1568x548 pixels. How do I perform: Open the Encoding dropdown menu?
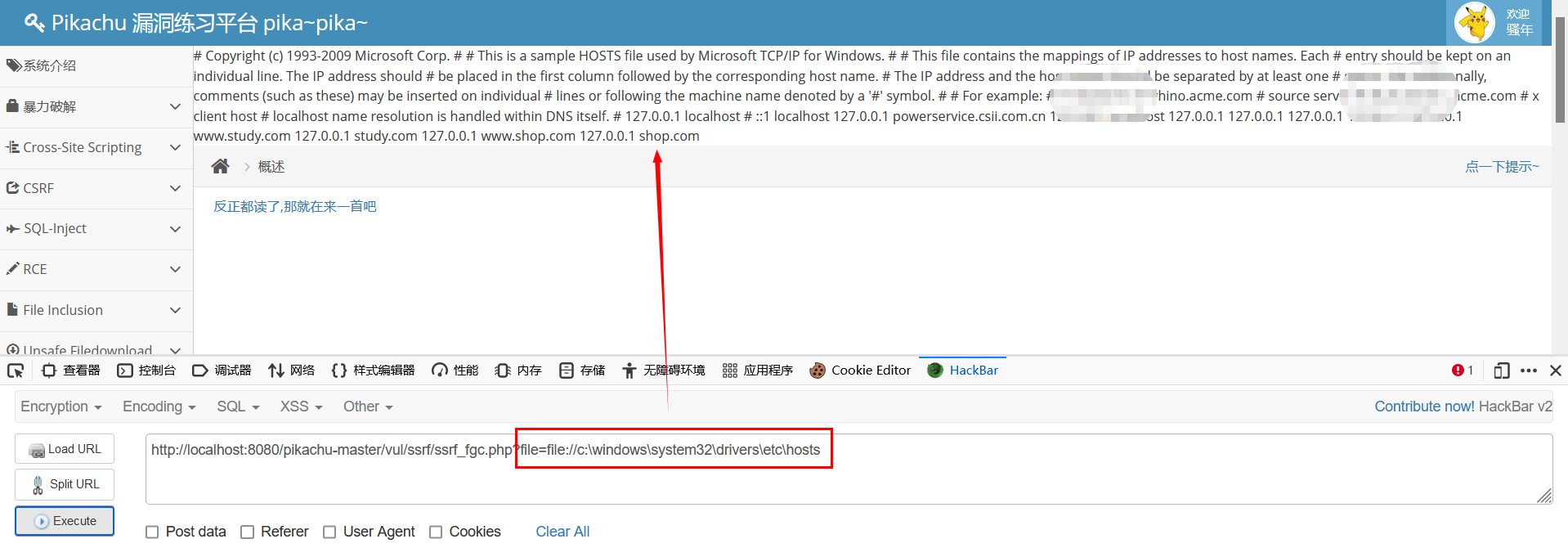pos(159,407)
